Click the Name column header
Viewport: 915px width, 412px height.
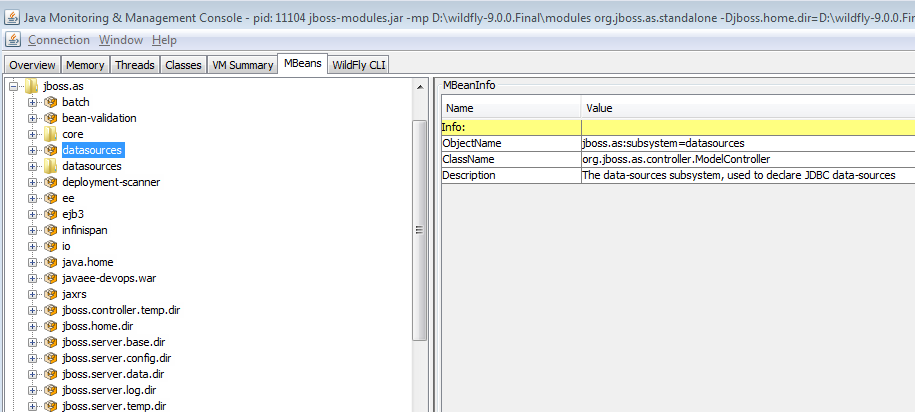point(512,108)
